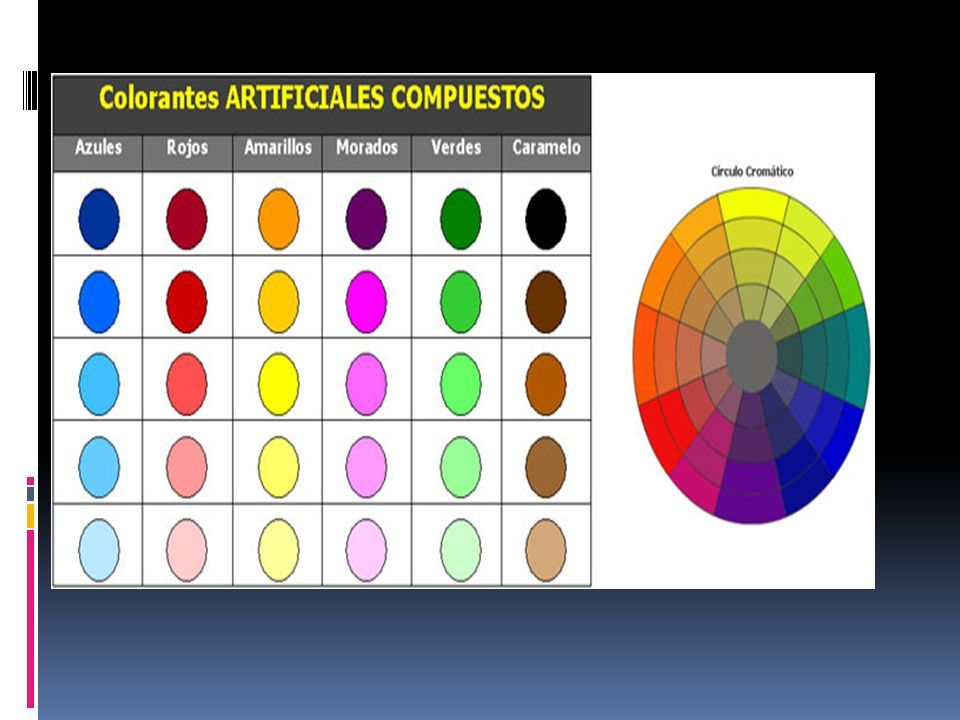Click the gray center of the color wheel

click(x=751, y=356)
